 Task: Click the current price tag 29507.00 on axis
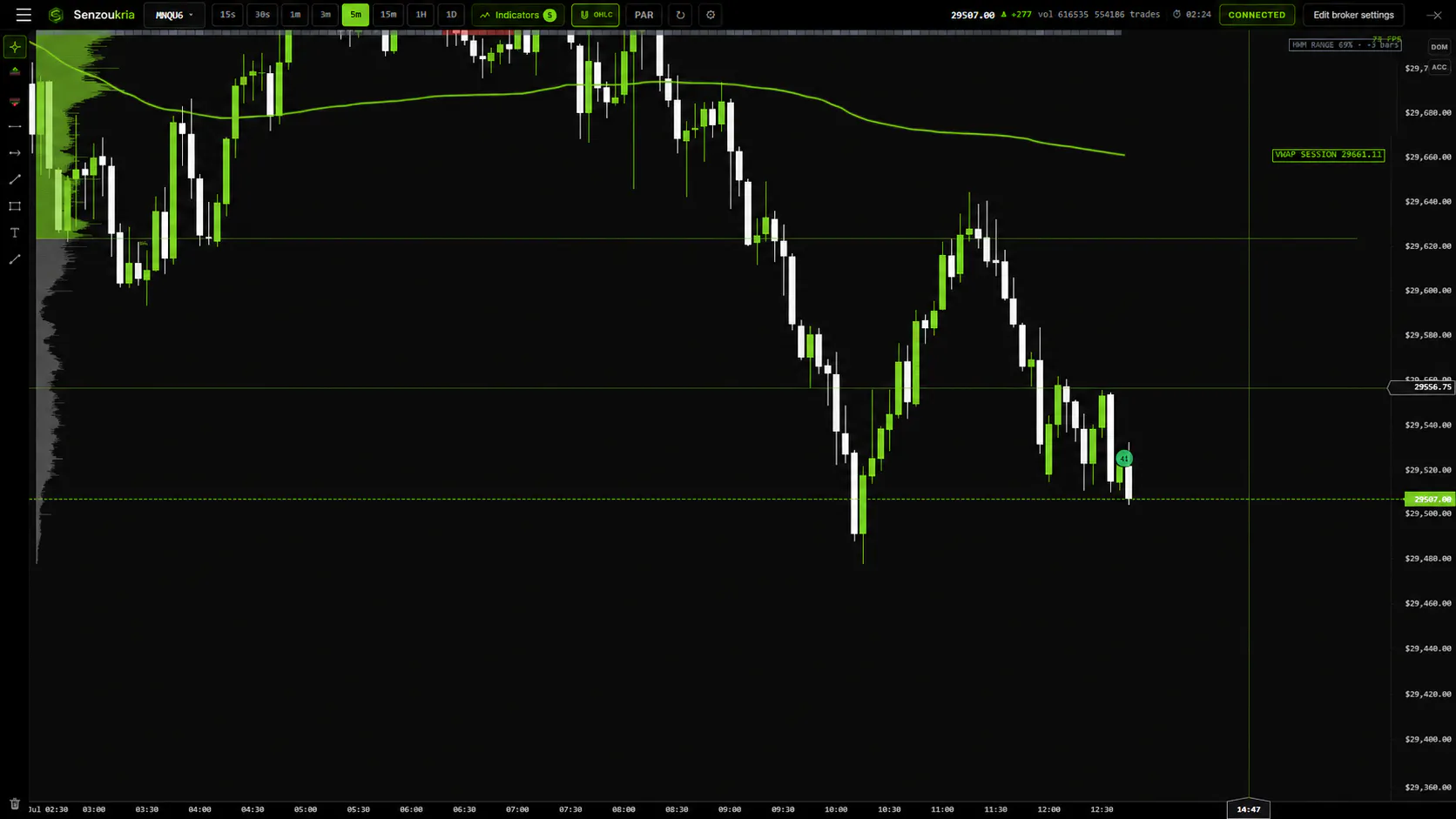pos(1430,500)
